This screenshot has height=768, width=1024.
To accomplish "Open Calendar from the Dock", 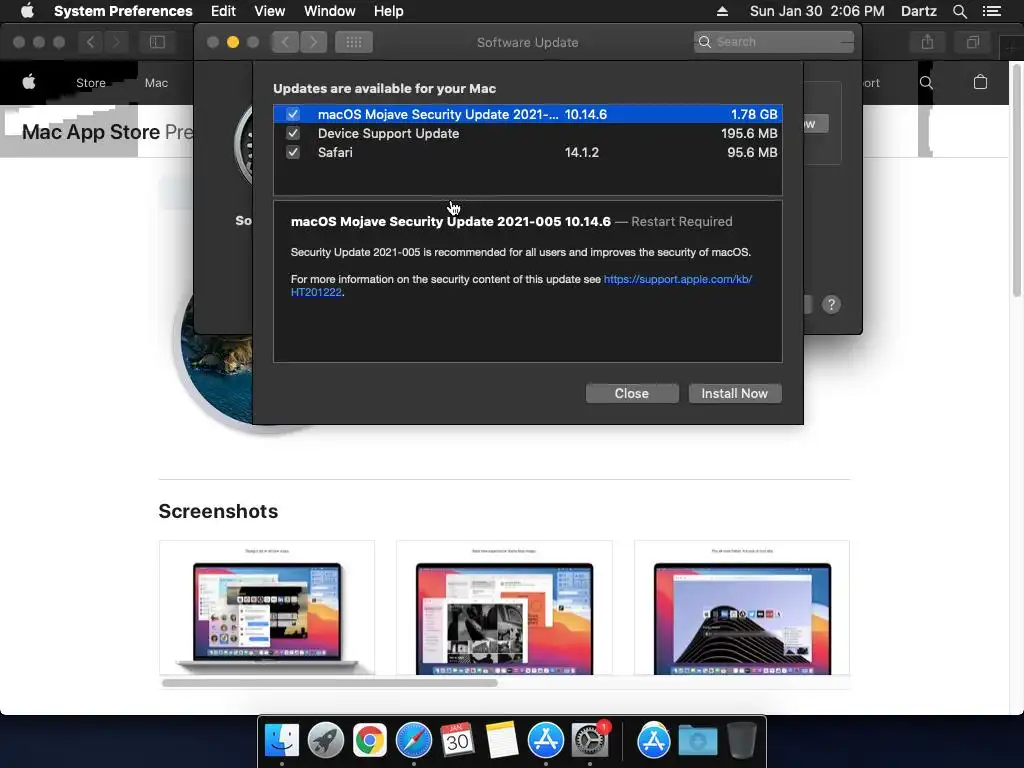I will (457, 741).
